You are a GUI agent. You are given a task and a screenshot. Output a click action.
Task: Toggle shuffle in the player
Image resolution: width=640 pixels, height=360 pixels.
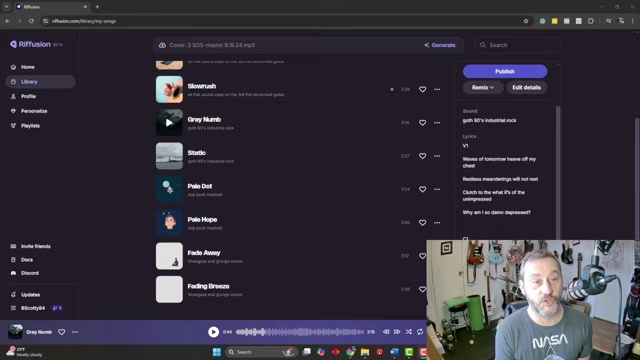409,332
